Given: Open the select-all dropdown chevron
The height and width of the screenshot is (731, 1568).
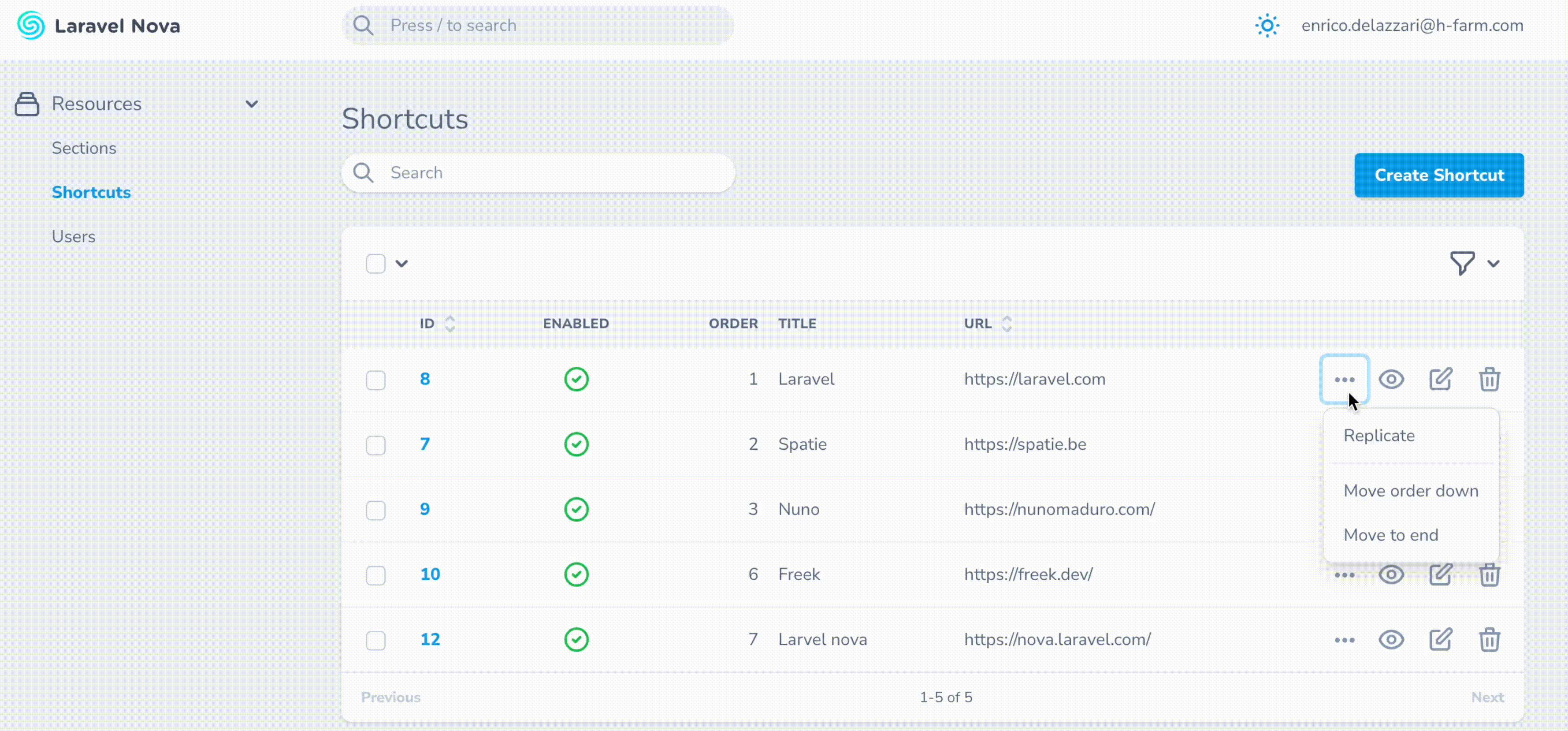Looking at the screenshot, I should (x=402, y=264).
